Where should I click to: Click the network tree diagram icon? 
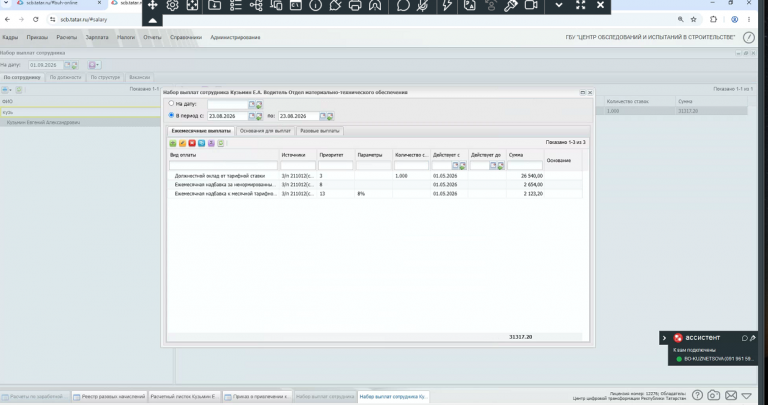(256, 6)
